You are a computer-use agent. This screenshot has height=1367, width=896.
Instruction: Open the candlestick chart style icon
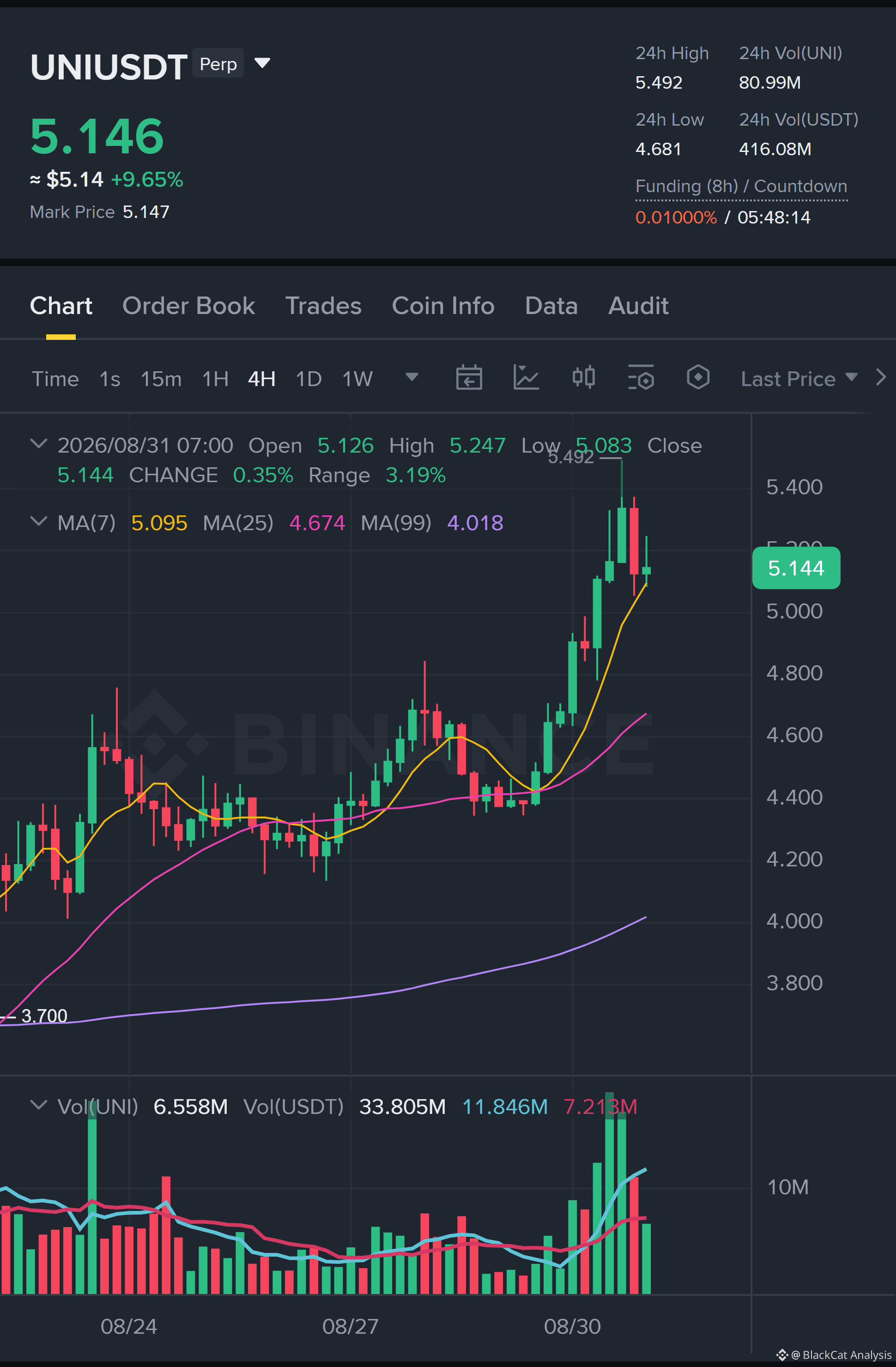pos(583,378)
